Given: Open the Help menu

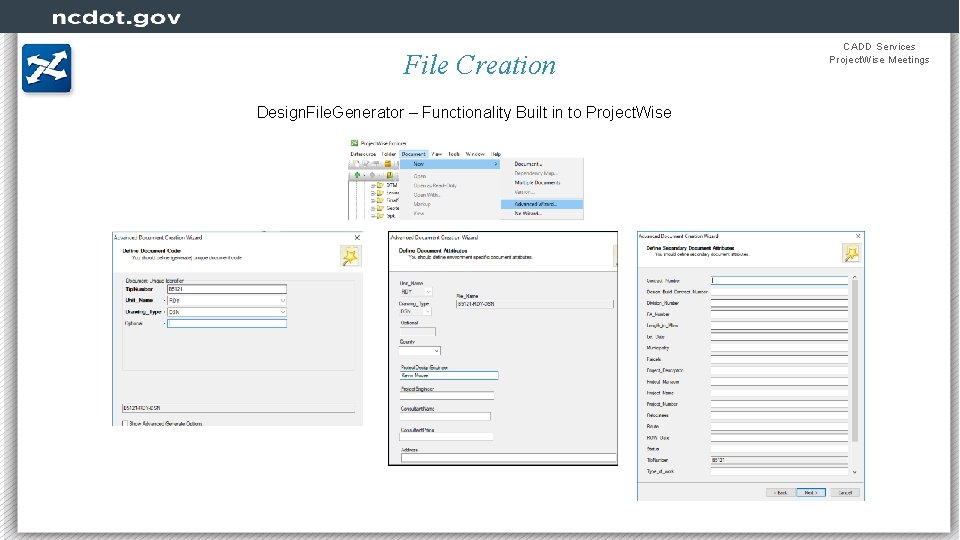Looking at the screenshot, I should point(496,154).
